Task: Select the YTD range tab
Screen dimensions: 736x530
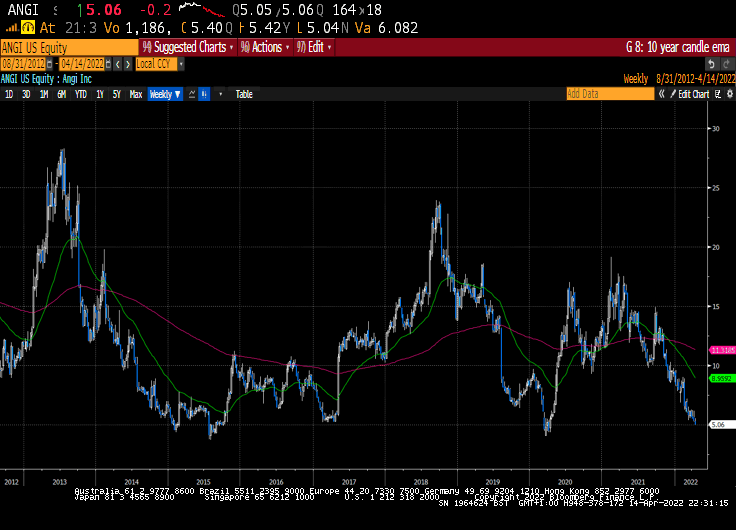Action: click(81, 94)
